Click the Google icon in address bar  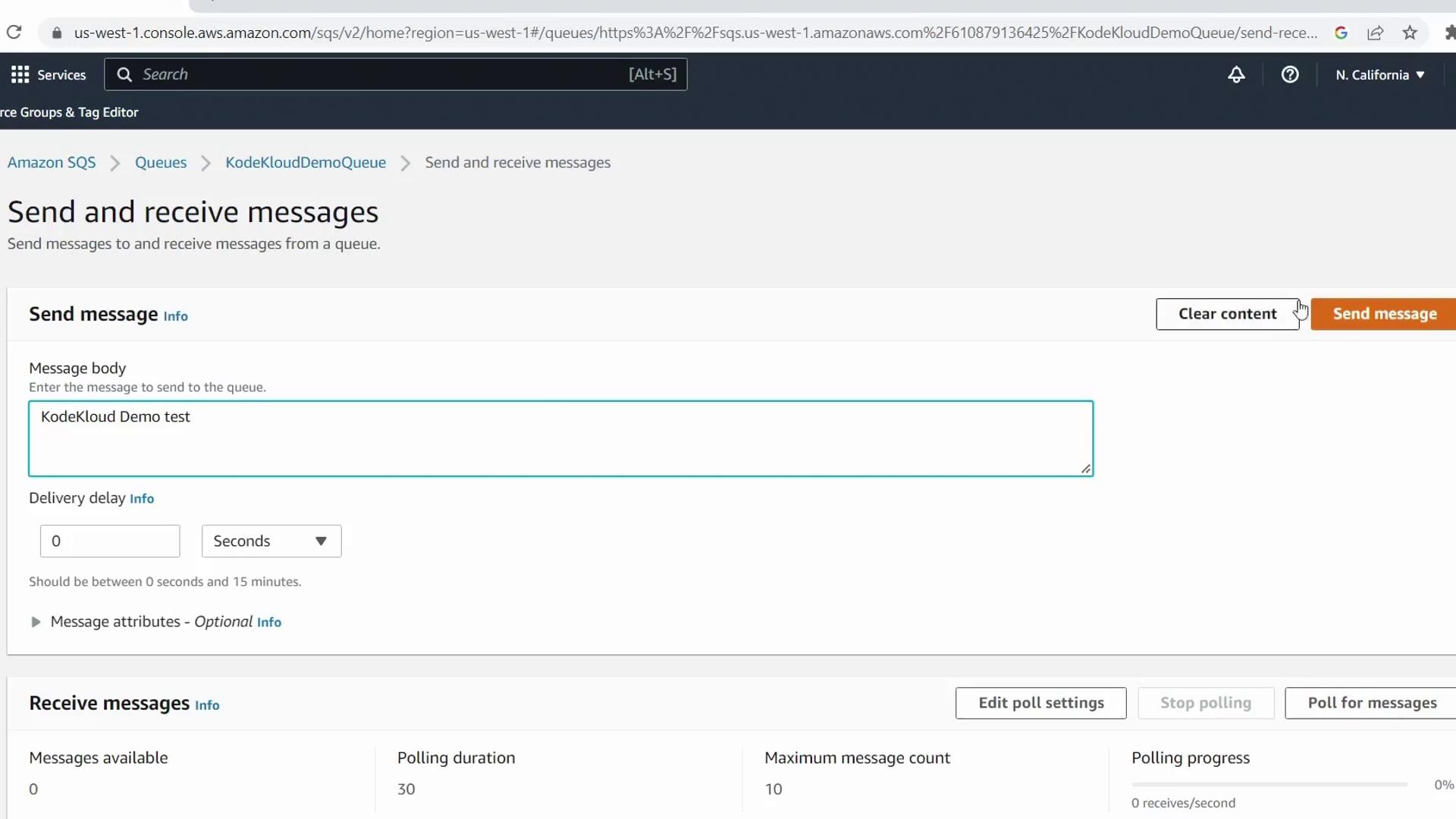(1341, 33)
